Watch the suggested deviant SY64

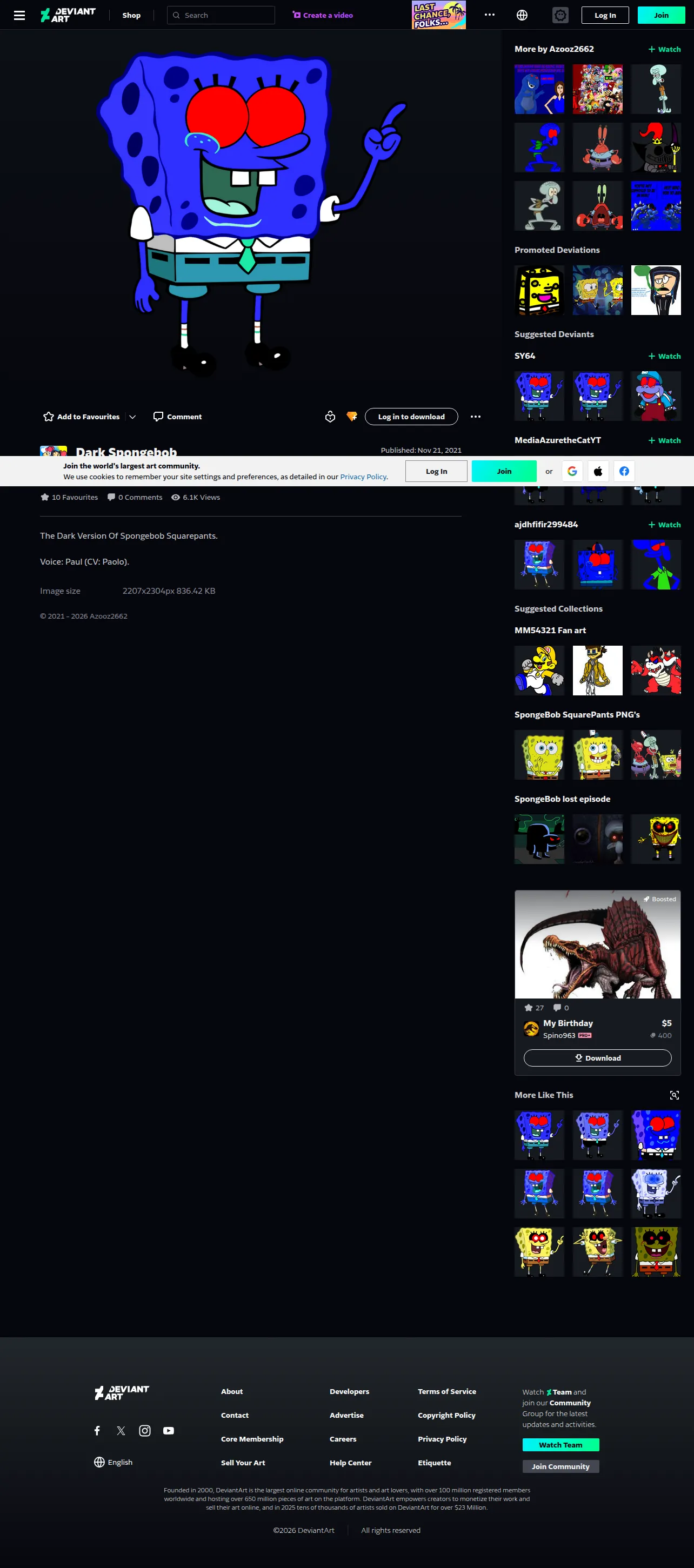point(665,356)
